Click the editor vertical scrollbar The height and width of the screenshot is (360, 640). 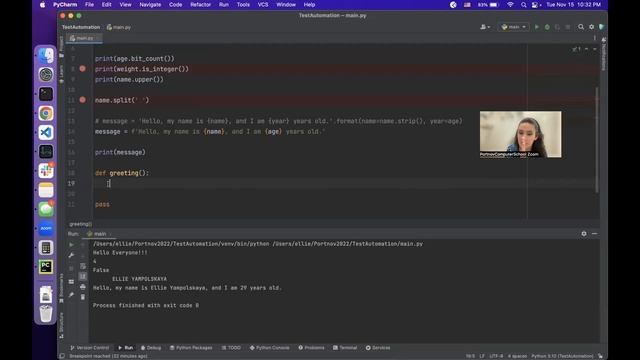click(597, 139)
